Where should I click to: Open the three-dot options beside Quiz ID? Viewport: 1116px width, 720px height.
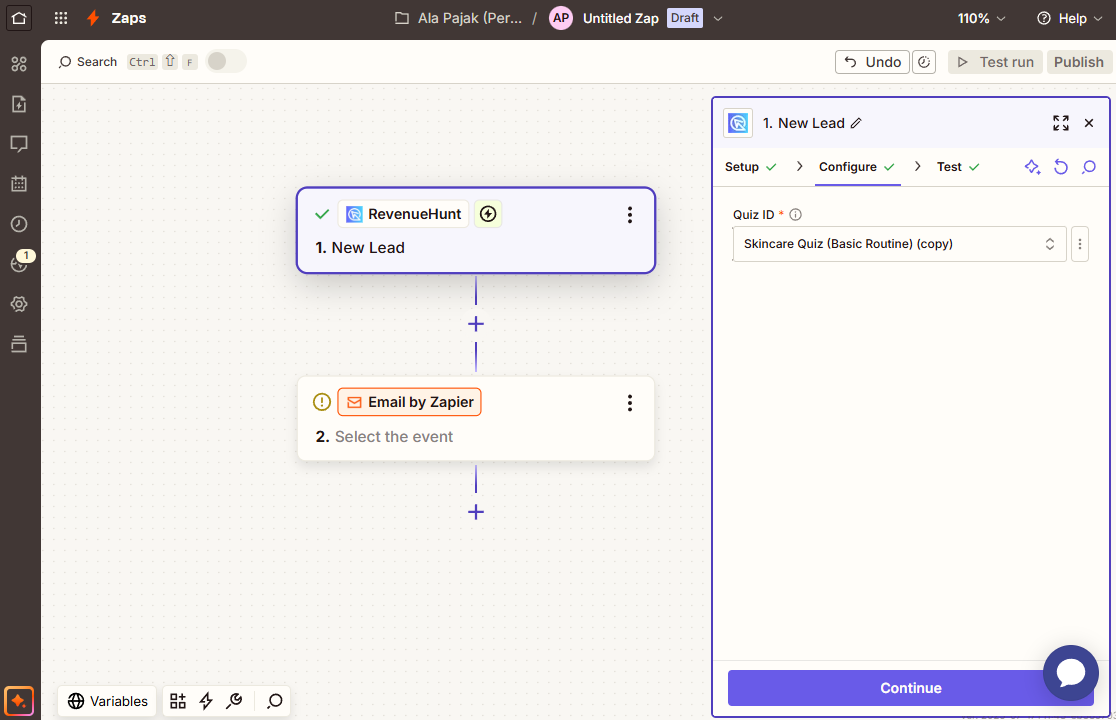tap(1080, 244)
